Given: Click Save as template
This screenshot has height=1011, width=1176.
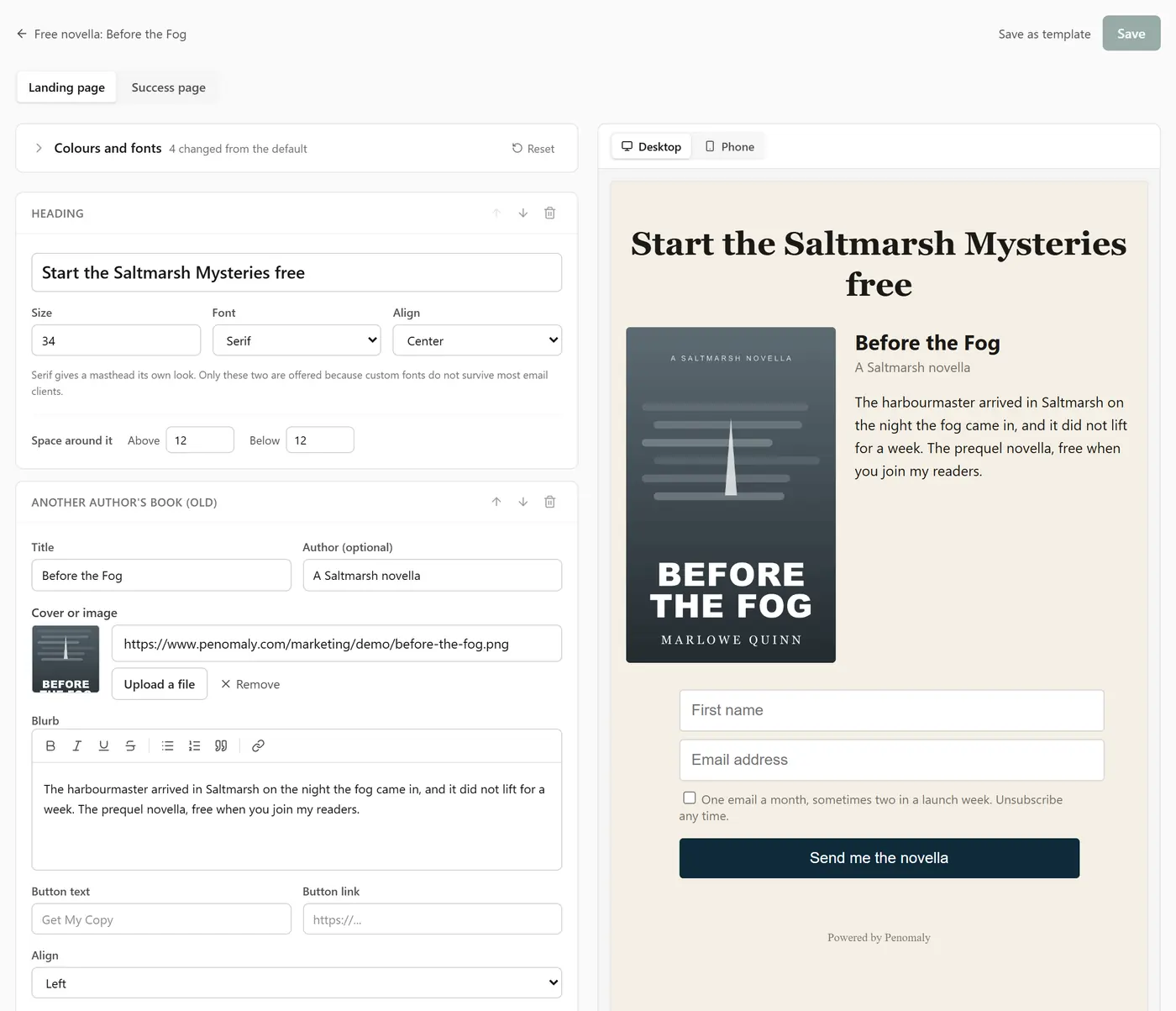Looking at the screenshot, I should tap(1044, 34).
